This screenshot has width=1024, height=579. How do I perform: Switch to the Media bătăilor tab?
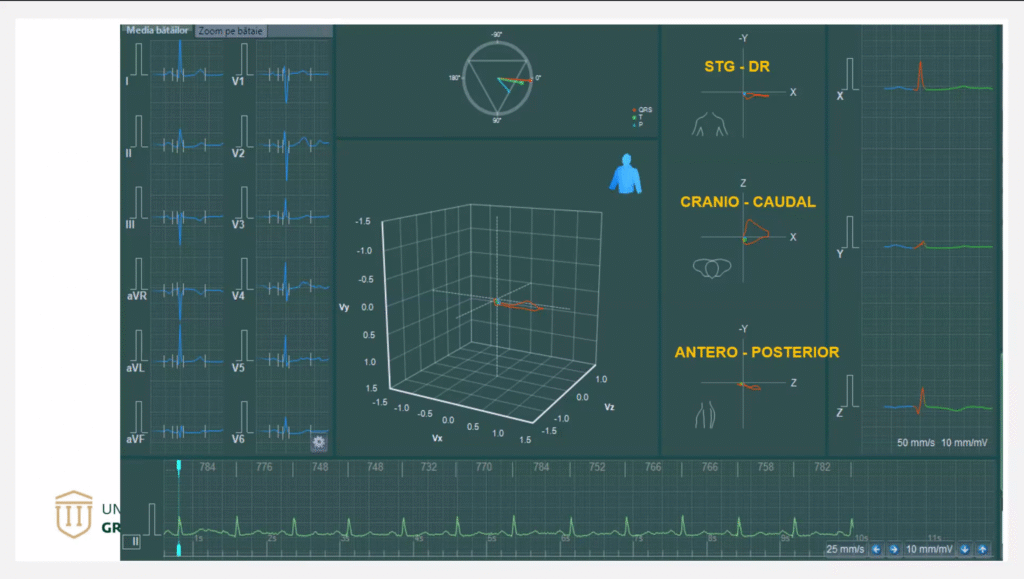tap(159, 31)
